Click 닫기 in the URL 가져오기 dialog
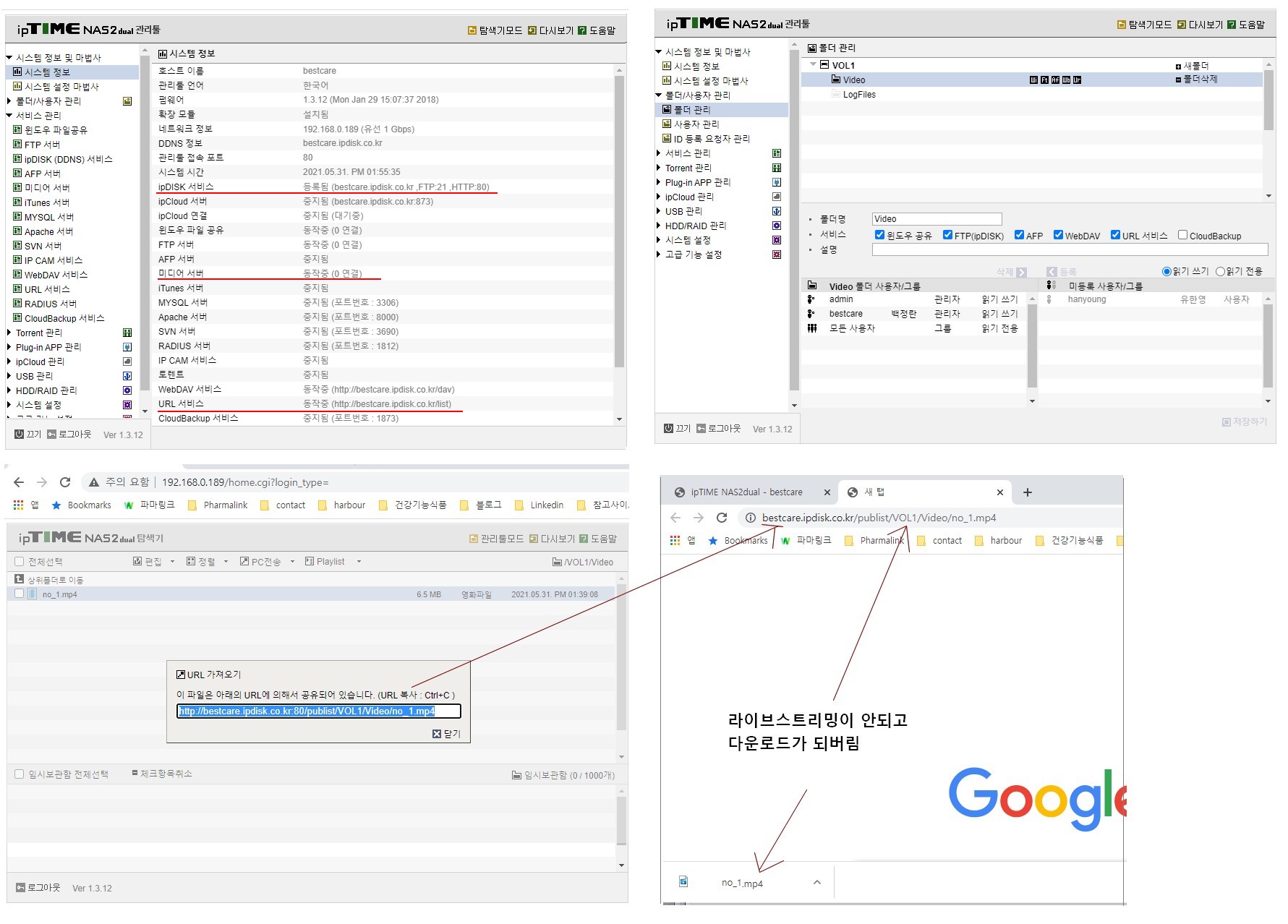This screenshot has width=1288, height=924. click(447, 734)
